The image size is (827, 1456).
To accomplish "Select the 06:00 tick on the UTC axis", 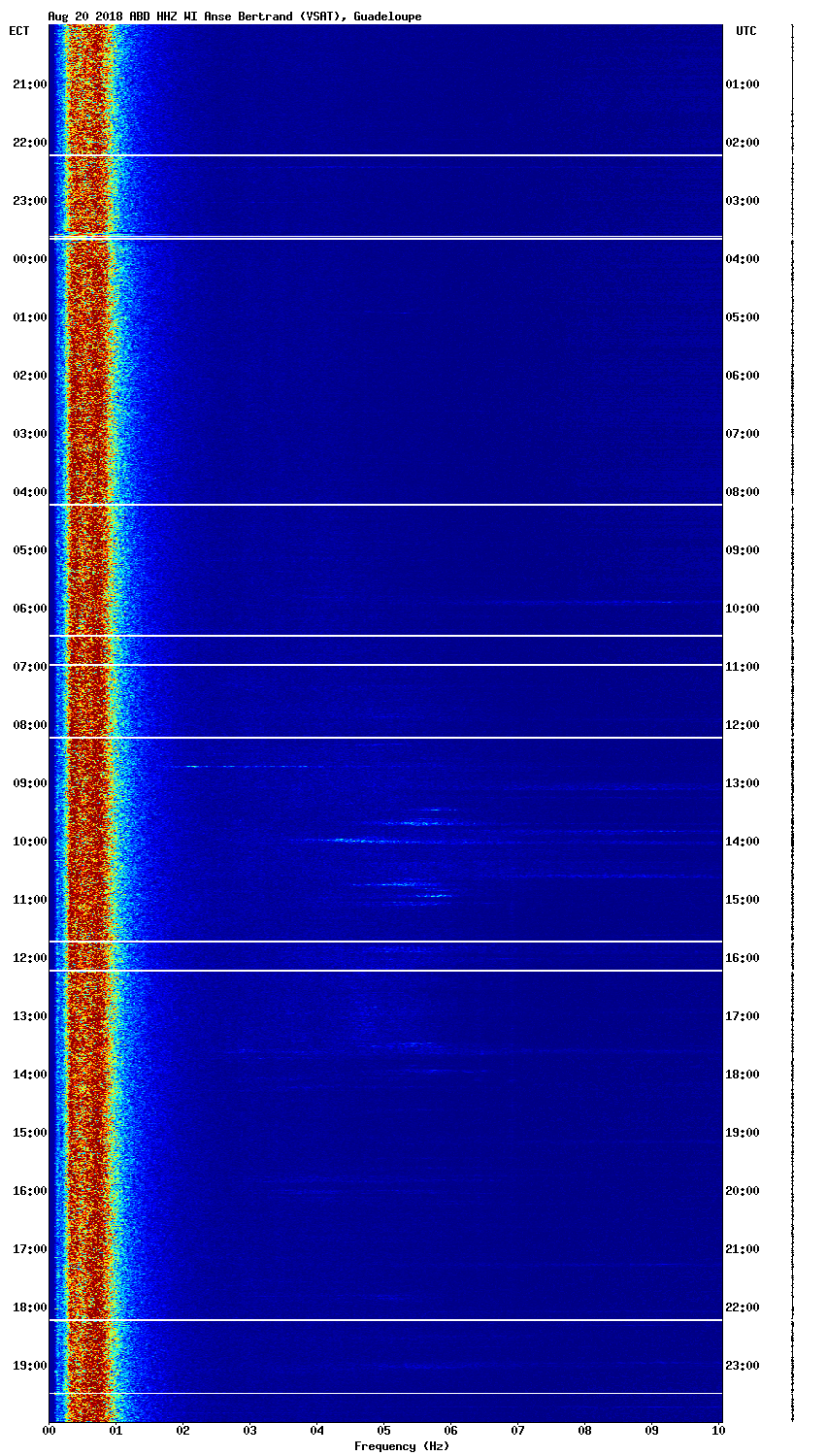I will pyautogui.click(x=743, y=376).
